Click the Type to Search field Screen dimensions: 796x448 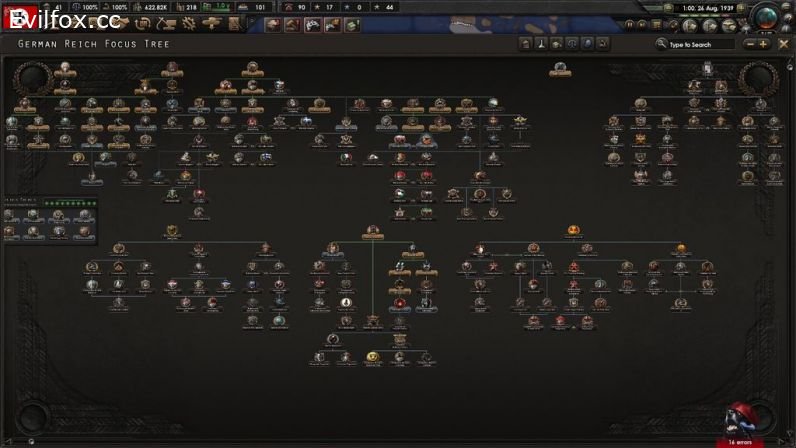[698, 44]
